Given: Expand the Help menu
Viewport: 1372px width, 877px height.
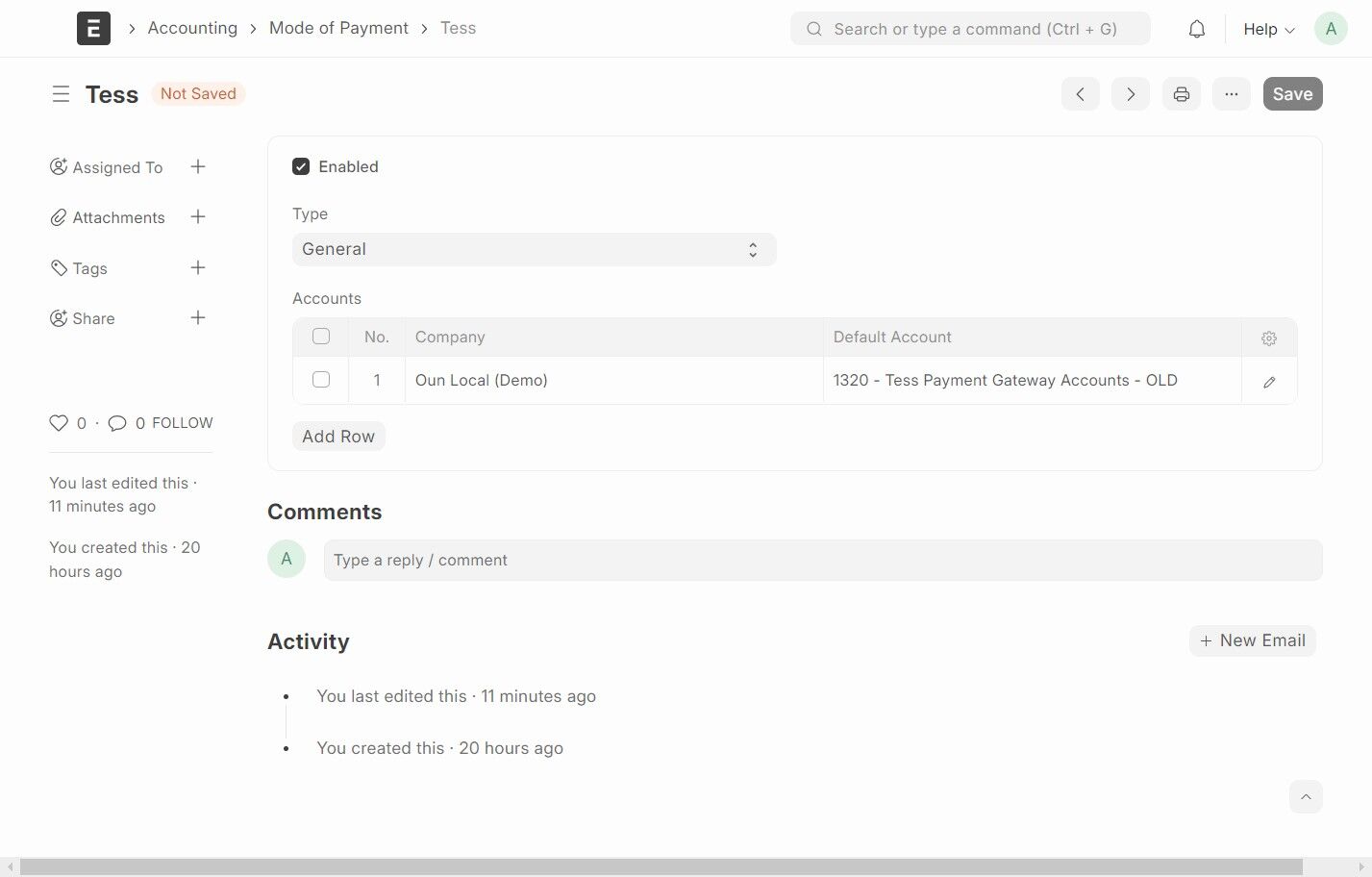Looking at the screenshot, I should coord(1268,29).
